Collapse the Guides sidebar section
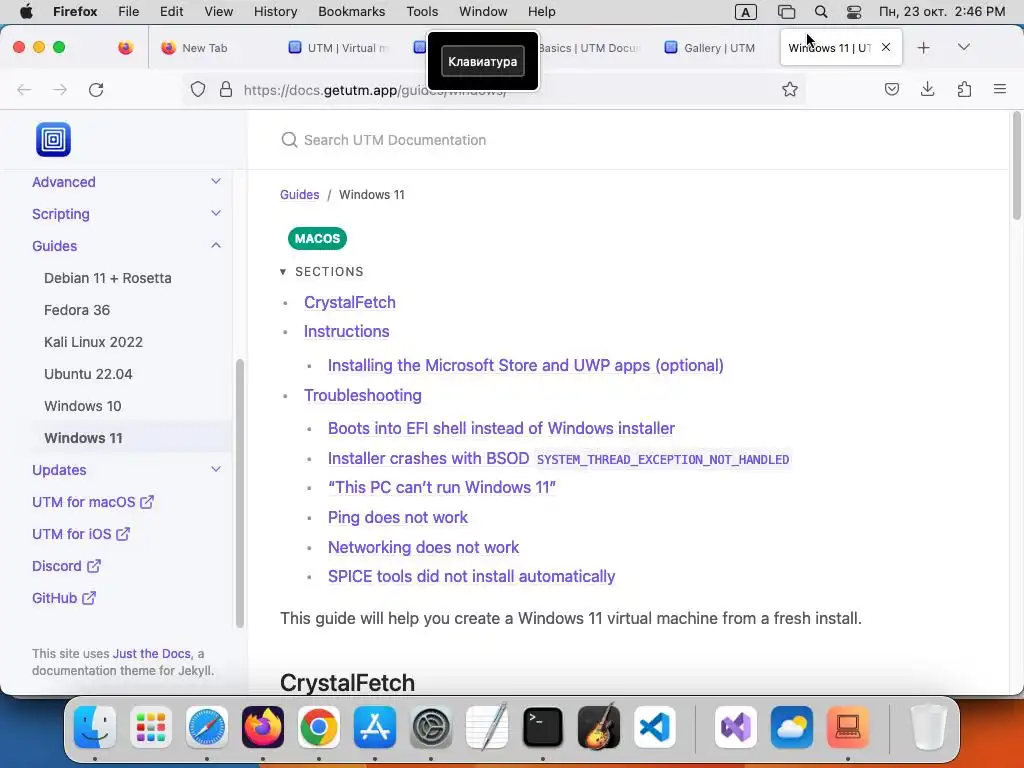This screenshot has height=768, width=1024. [x=216, y=246]
